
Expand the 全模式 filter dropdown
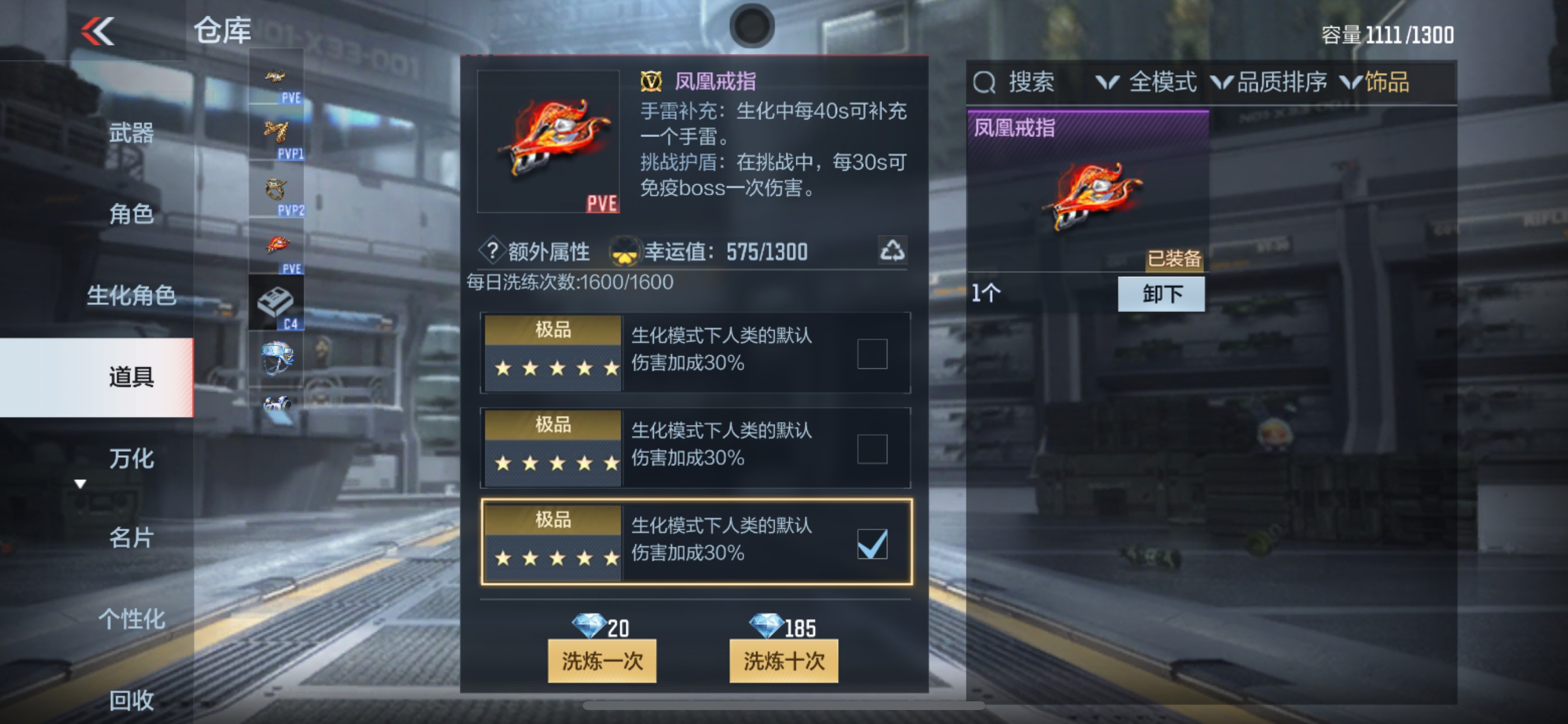tap(1146, 82)
